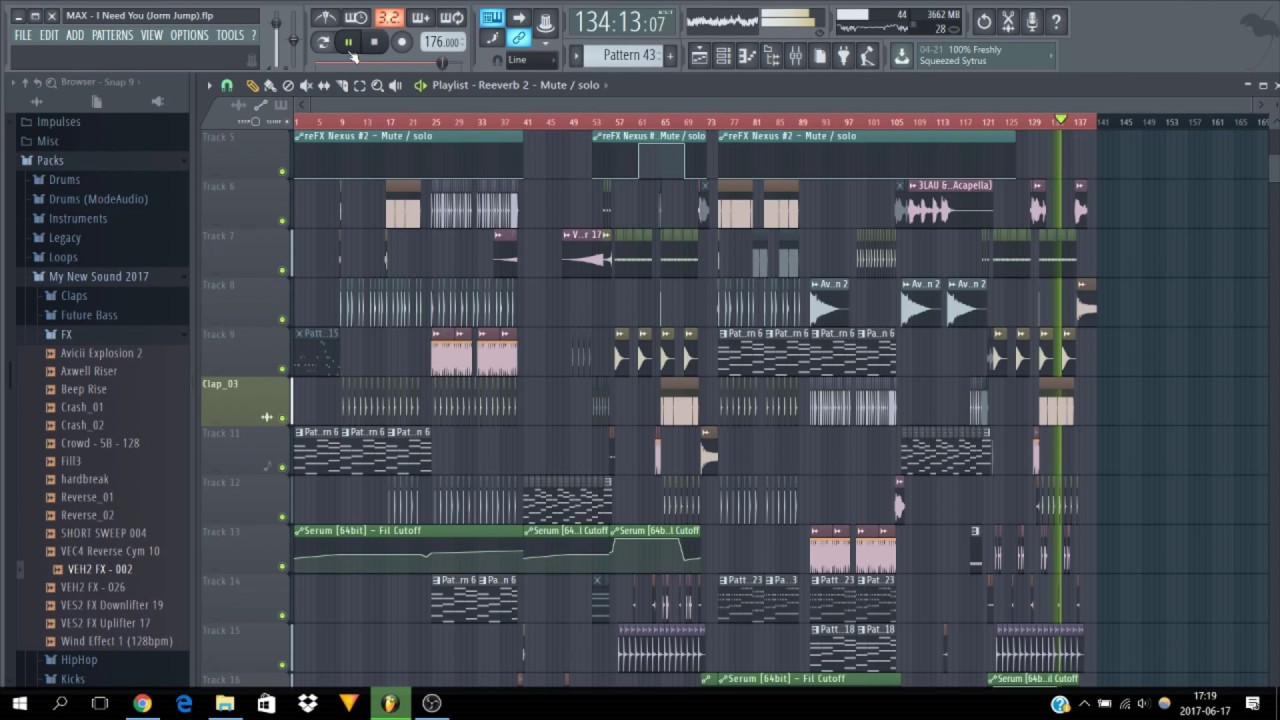Screen dimensions: 1280x720
Task: Pause playback with the pause button
Action: click(x=348, y=42)
